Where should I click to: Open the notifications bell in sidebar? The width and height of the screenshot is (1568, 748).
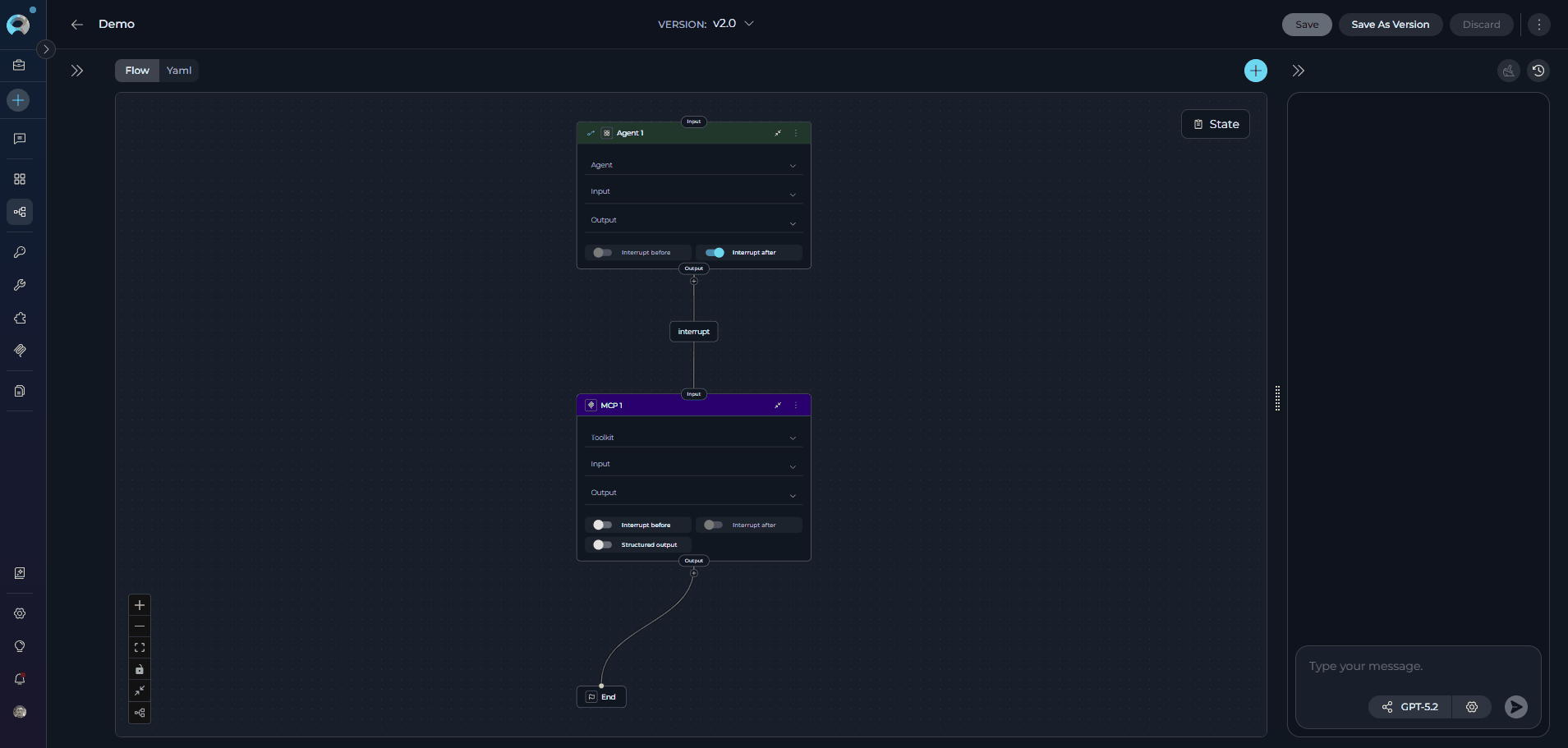click(x=20, y=679)
